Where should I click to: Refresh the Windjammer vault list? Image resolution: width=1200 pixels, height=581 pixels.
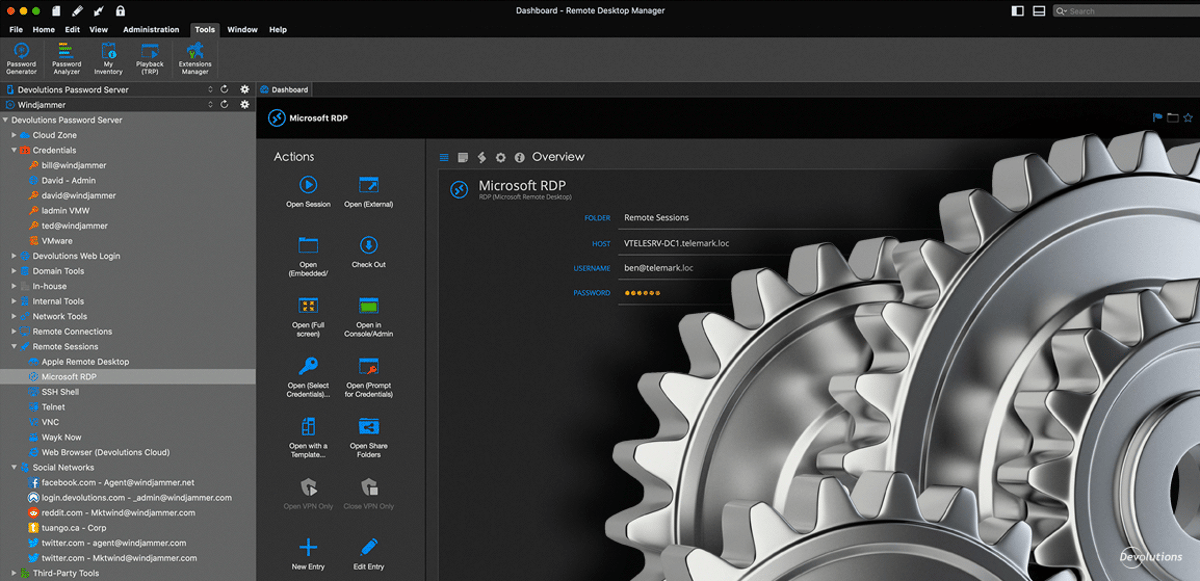[226, 104]
